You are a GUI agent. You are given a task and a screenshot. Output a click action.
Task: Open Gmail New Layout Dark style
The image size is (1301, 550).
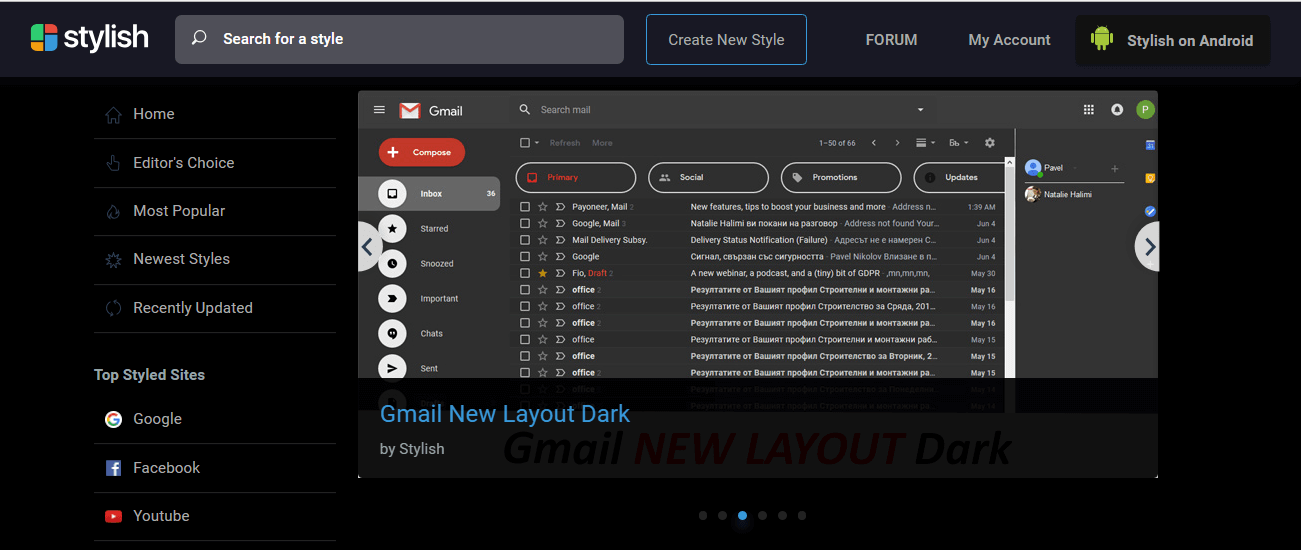(x=505, y=414)
